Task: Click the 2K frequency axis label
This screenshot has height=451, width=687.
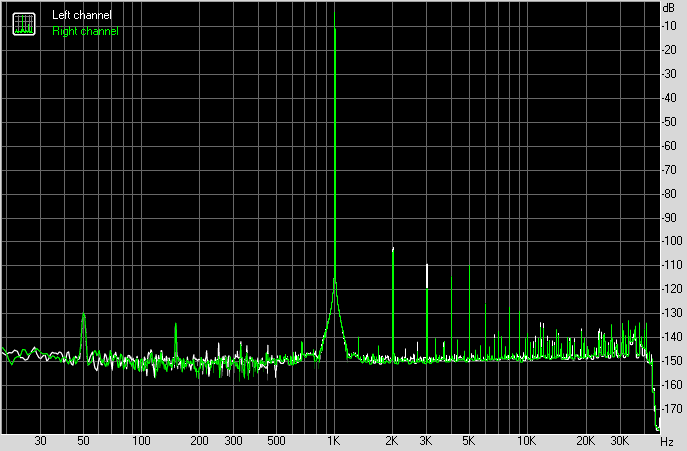Action: click(392, 440)
